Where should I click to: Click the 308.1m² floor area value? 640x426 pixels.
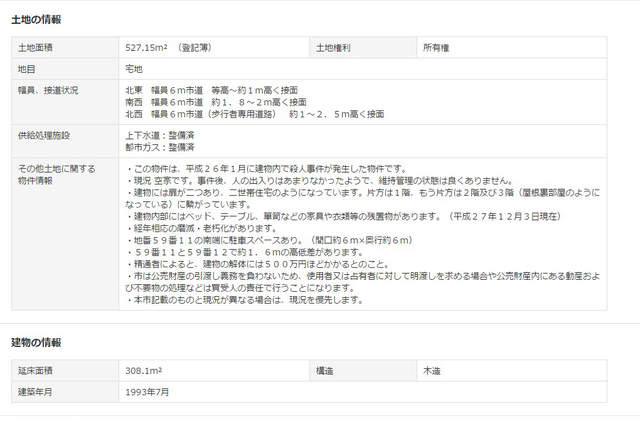tap(143, 371)
